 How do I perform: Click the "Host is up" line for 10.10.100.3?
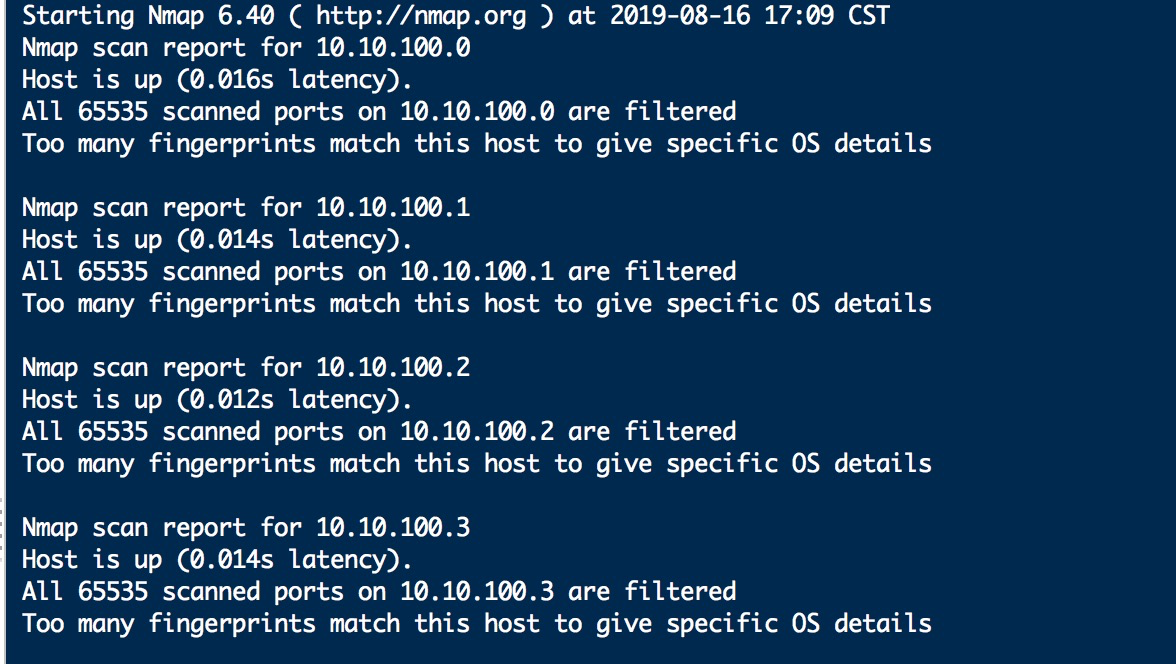click(217, 560)
